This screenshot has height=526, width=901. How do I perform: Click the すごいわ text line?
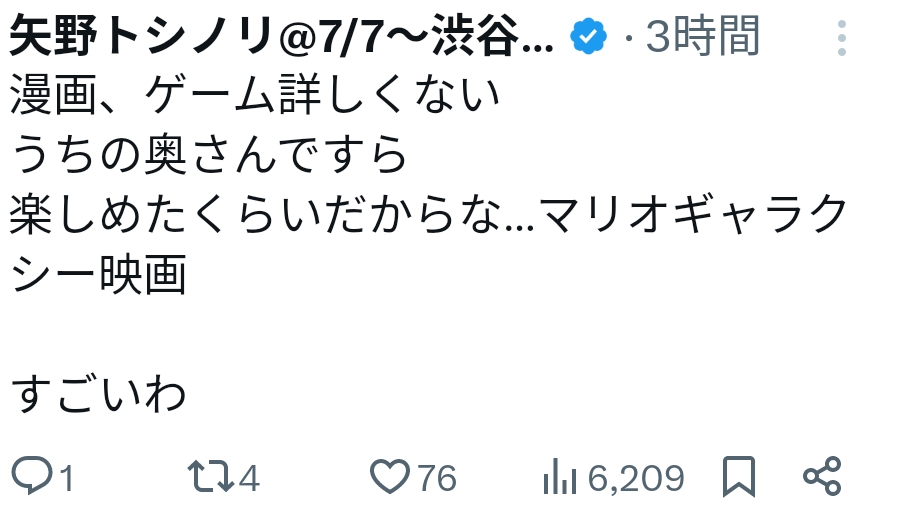click(x=100, y=393)
